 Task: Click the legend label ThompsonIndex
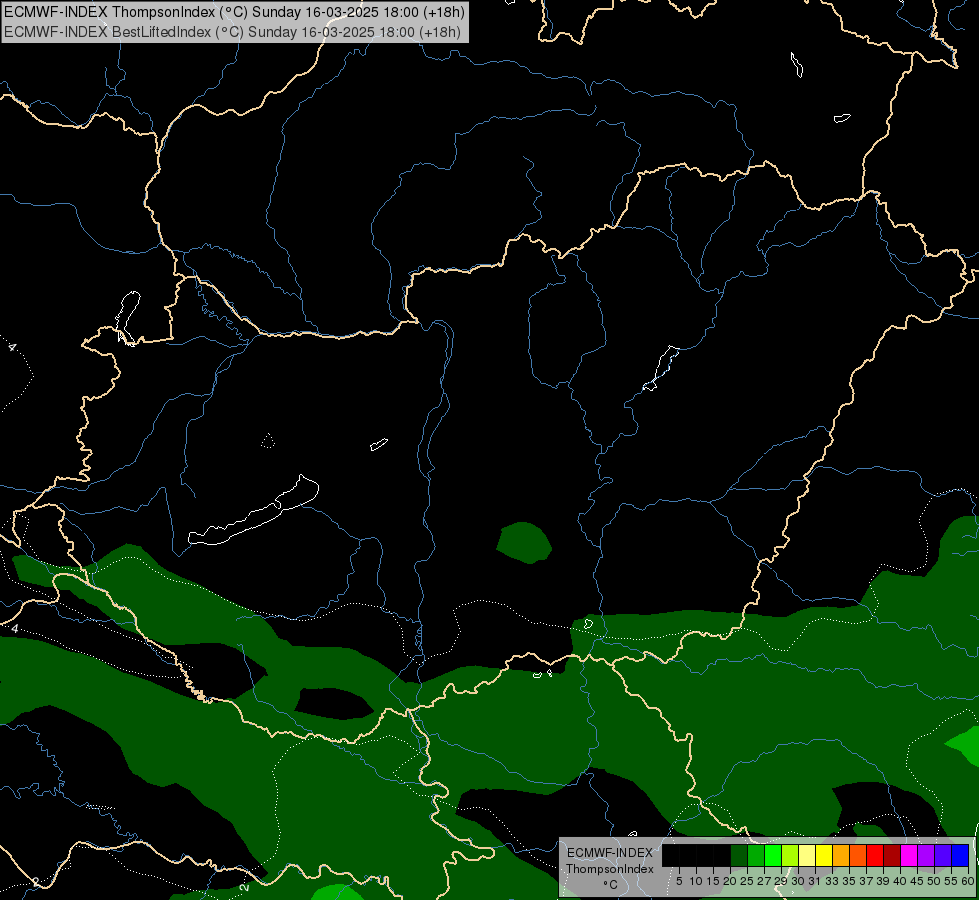pyautogui.click(x=610, y=869)
